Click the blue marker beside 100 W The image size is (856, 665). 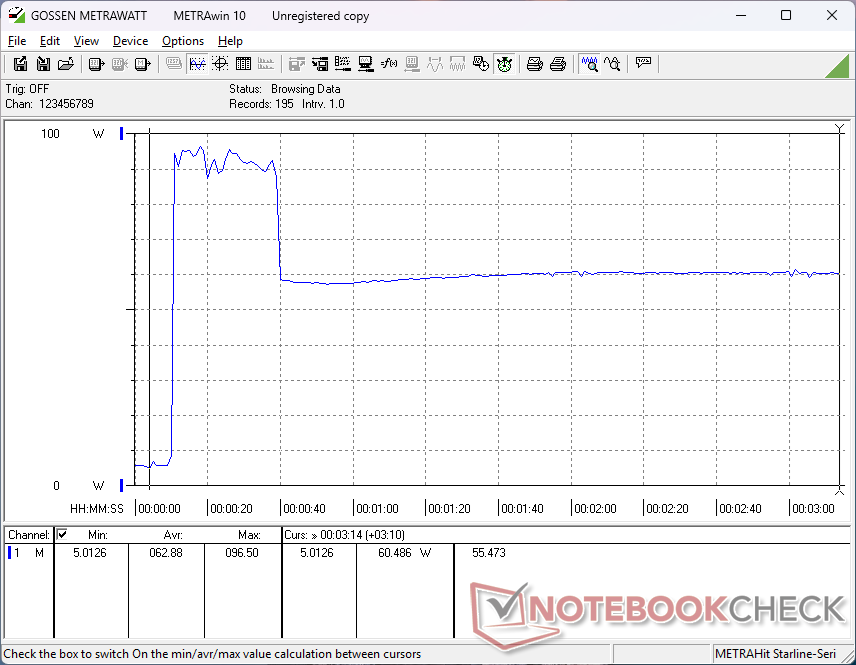pyautogui.click(x=122, y=134)
